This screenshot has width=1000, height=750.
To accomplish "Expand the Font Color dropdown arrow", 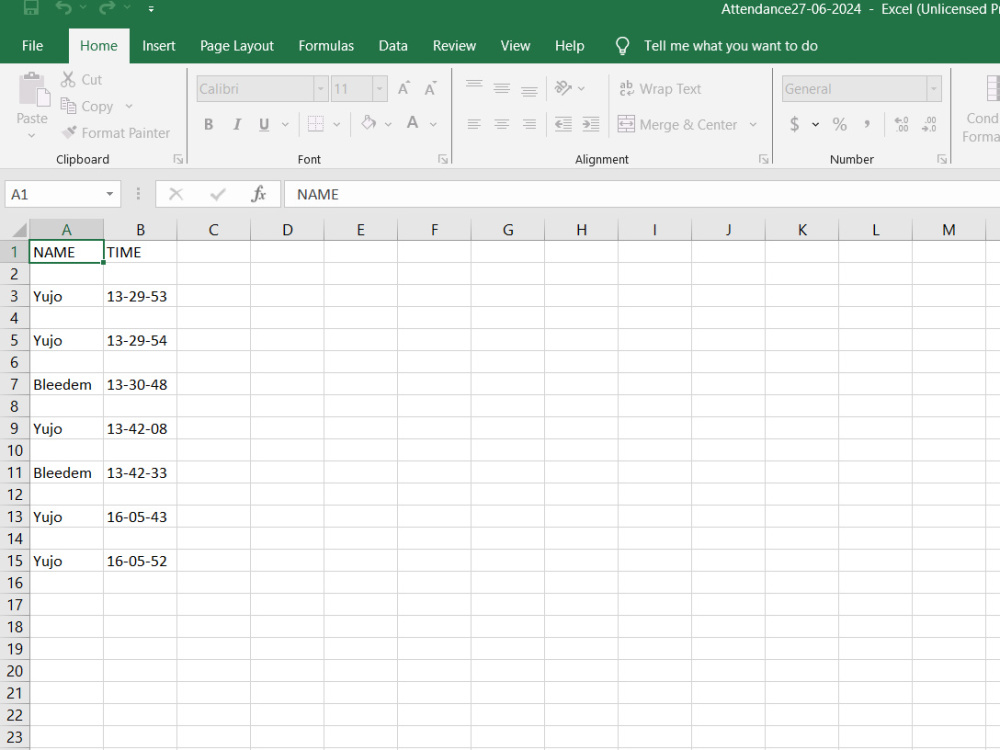I will [434, 124].
